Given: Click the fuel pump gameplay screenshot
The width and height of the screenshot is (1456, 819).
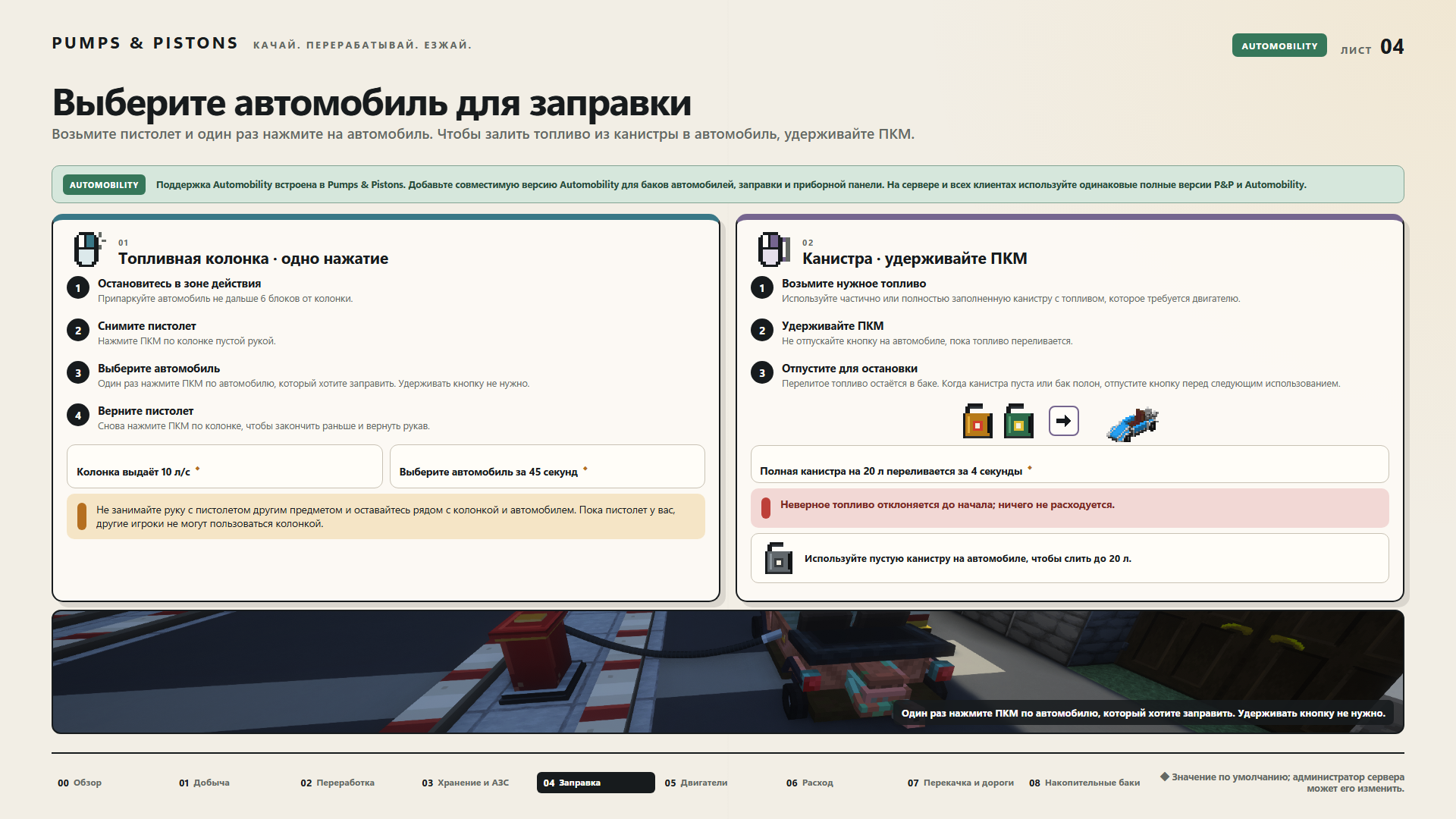Looking at the screenshot, I should pyautogui.click(x=728, y=672).
